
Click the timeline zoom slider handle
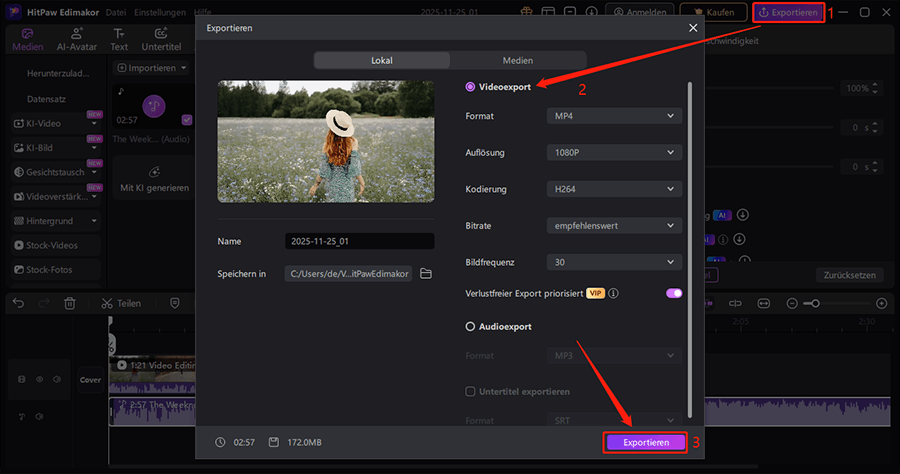click(x=816, y=303)
